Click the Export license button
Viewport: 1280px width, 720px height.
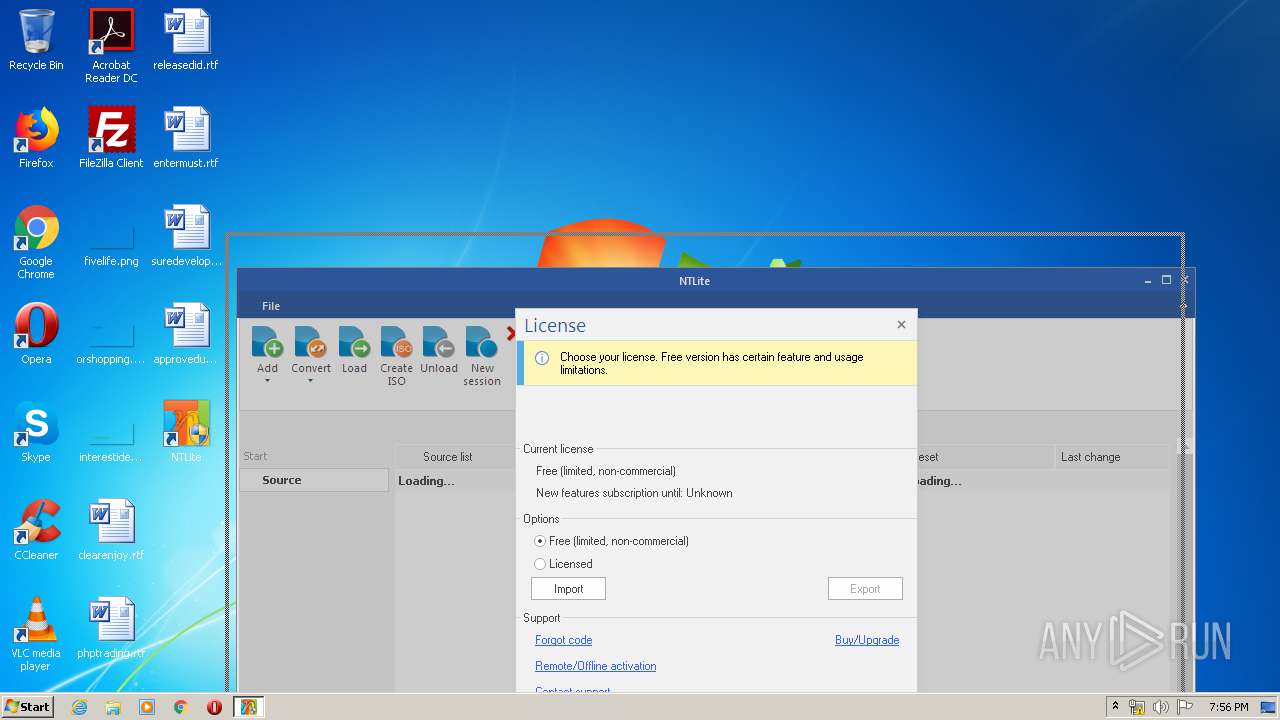coord(865,589)
